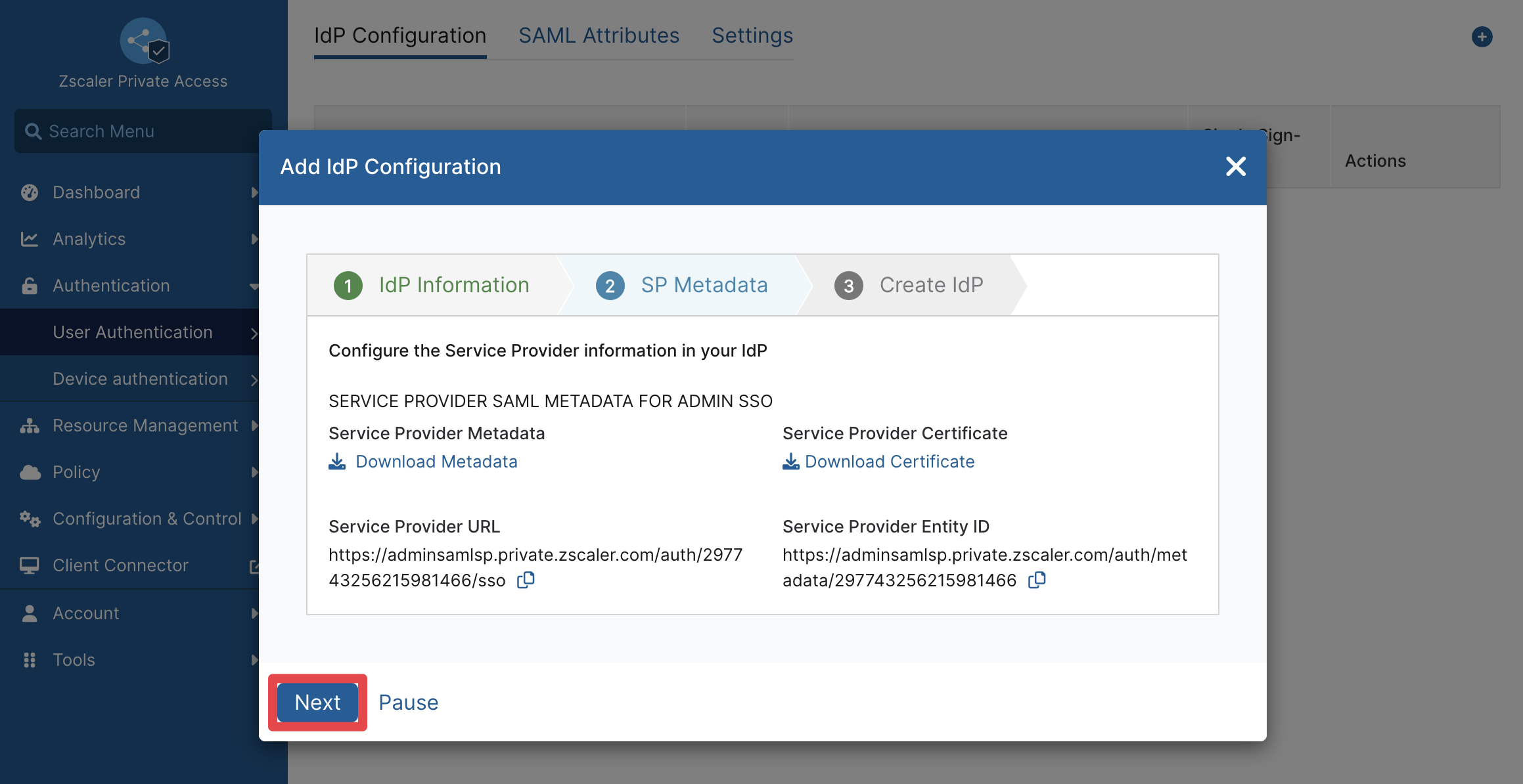Copy the Service Provider URL
Image resolution: width=1523 pixels, height=784 pixels.
point(526,580)
